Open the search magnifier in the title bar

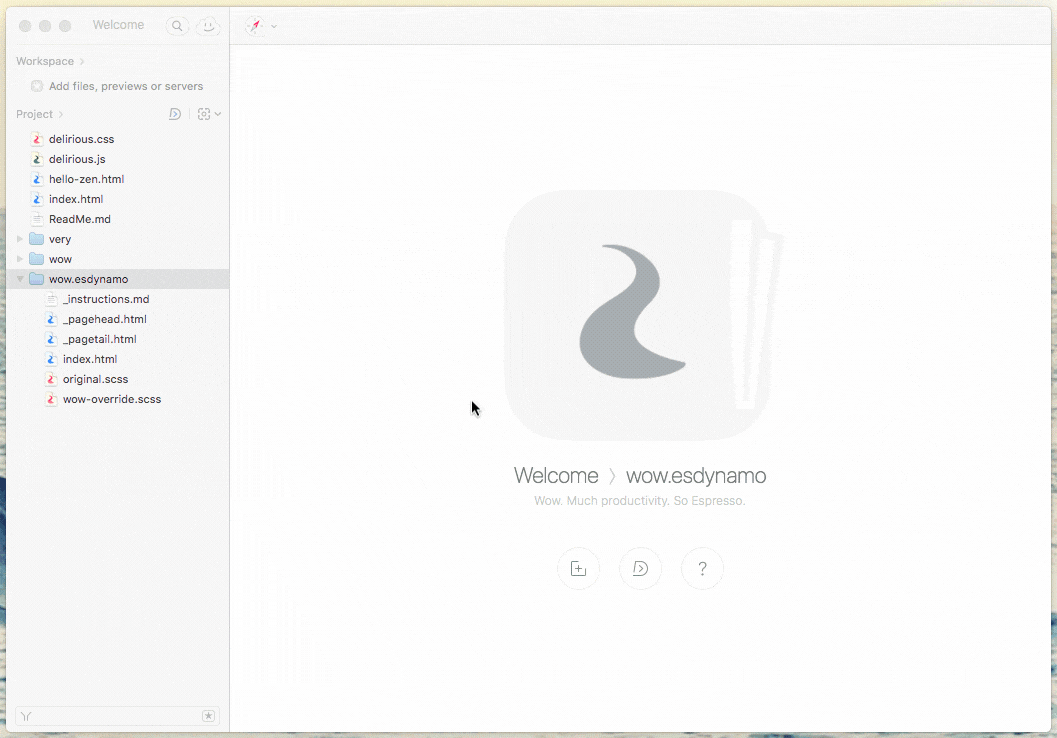[177, 26]
